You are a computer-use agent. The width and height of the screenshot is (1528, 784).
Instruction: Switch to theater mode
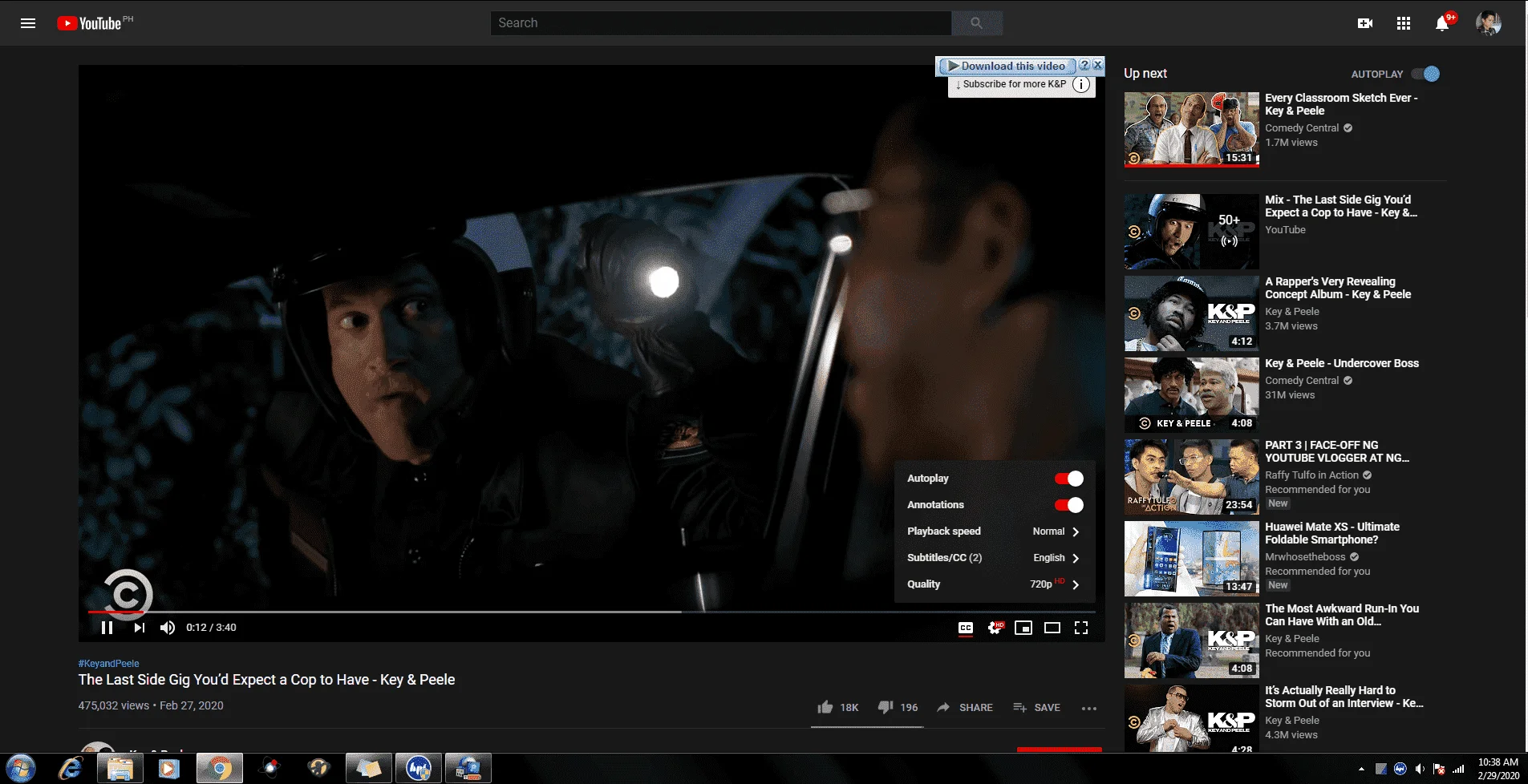[x=1052, y=628]
